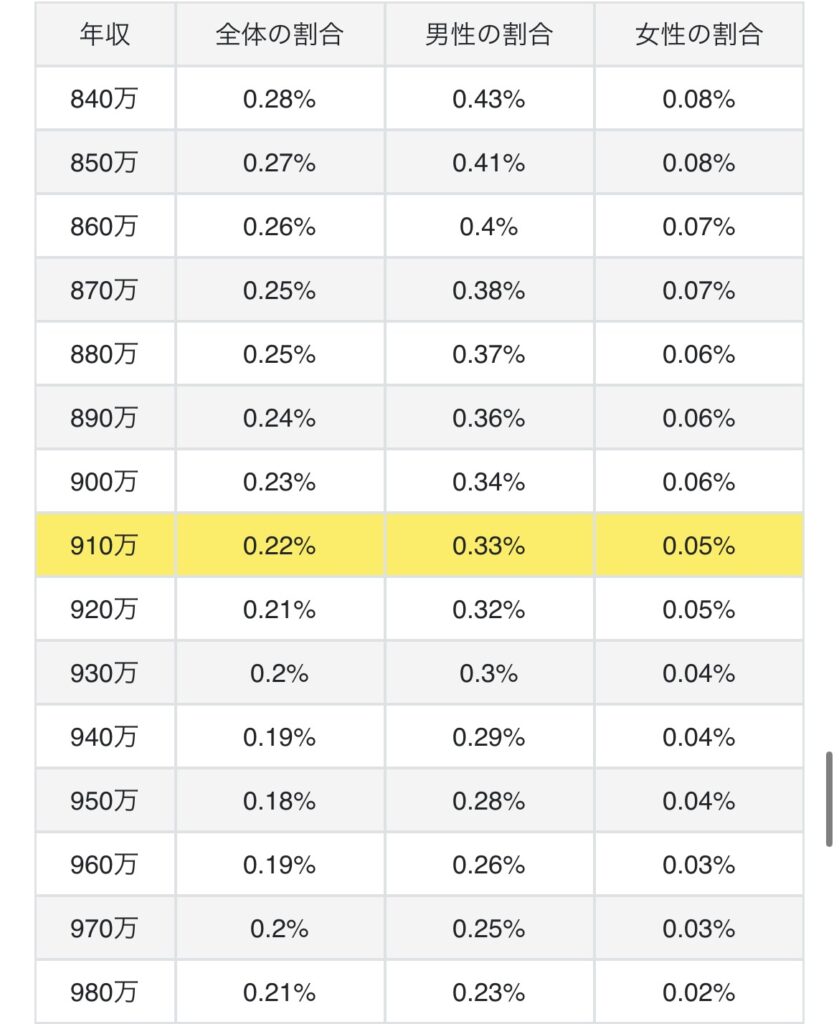Select the 840万 income cell
The image size is (839, 1024).
pos(105,99)
